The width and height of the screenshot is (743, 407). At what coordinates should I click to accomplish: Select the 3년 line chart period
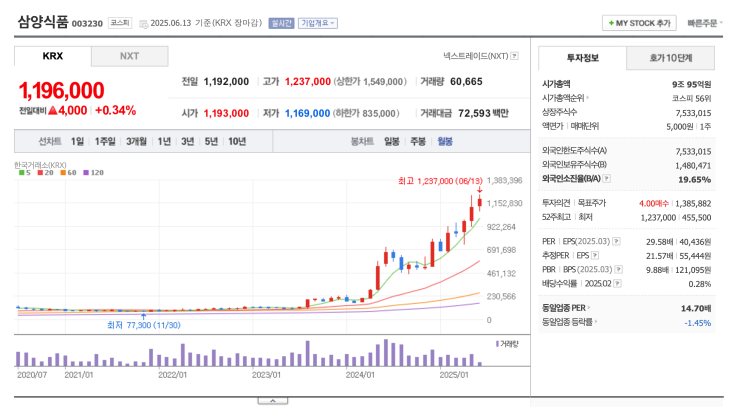click(x=188, y=141)
